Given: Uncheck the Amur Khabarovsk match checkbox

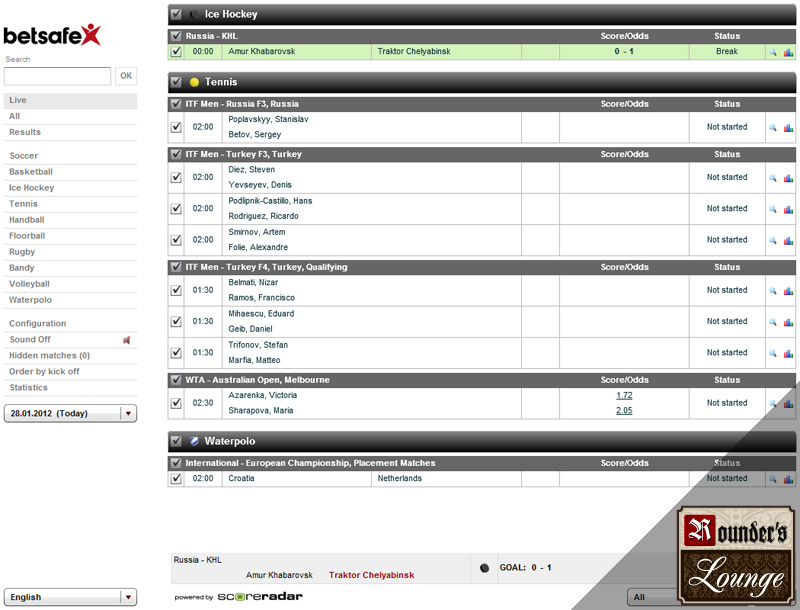Looking at the screenshot, I should [176, 52].
